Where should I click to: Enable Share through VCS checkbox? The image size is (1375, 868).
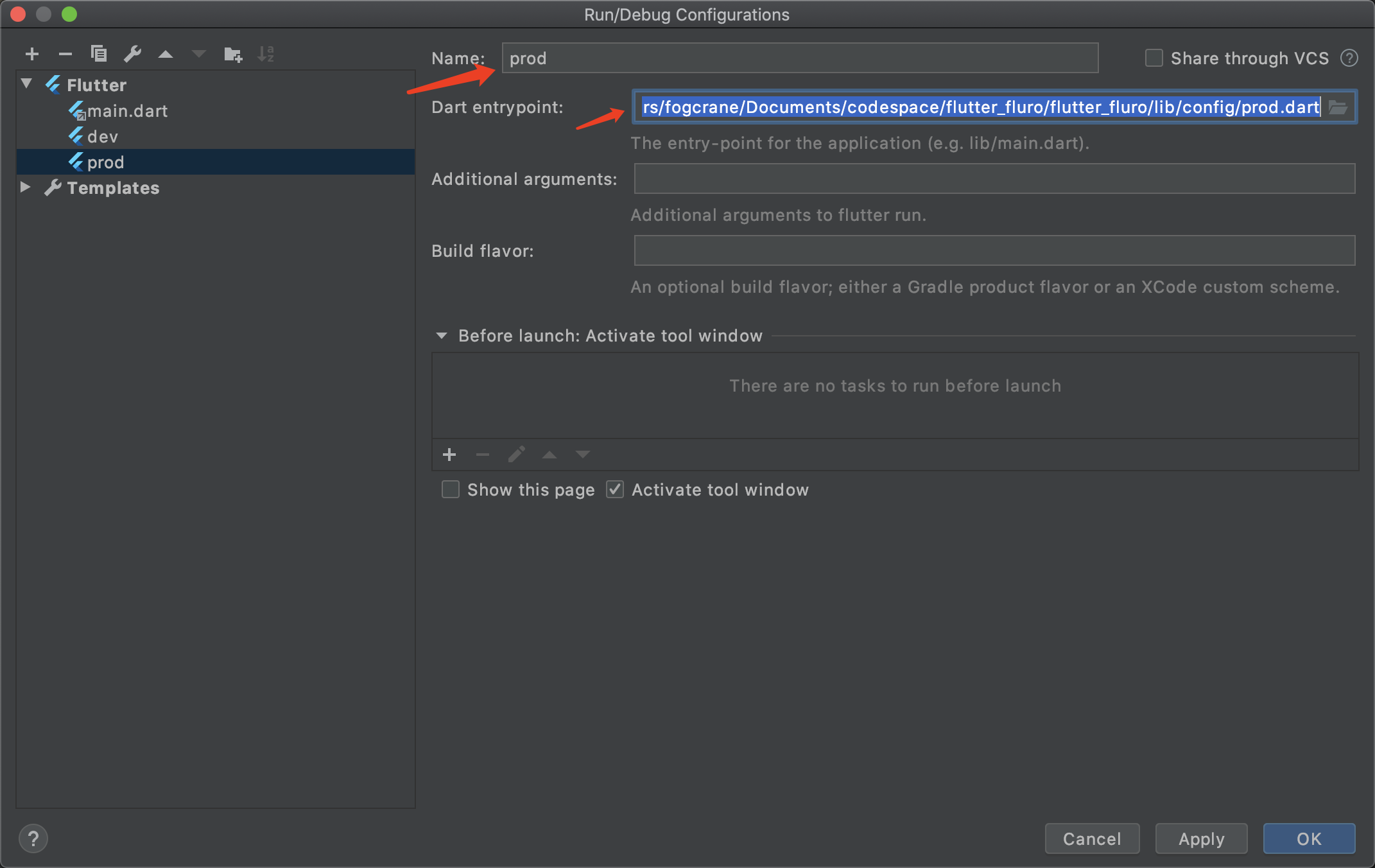(1154, 58)
